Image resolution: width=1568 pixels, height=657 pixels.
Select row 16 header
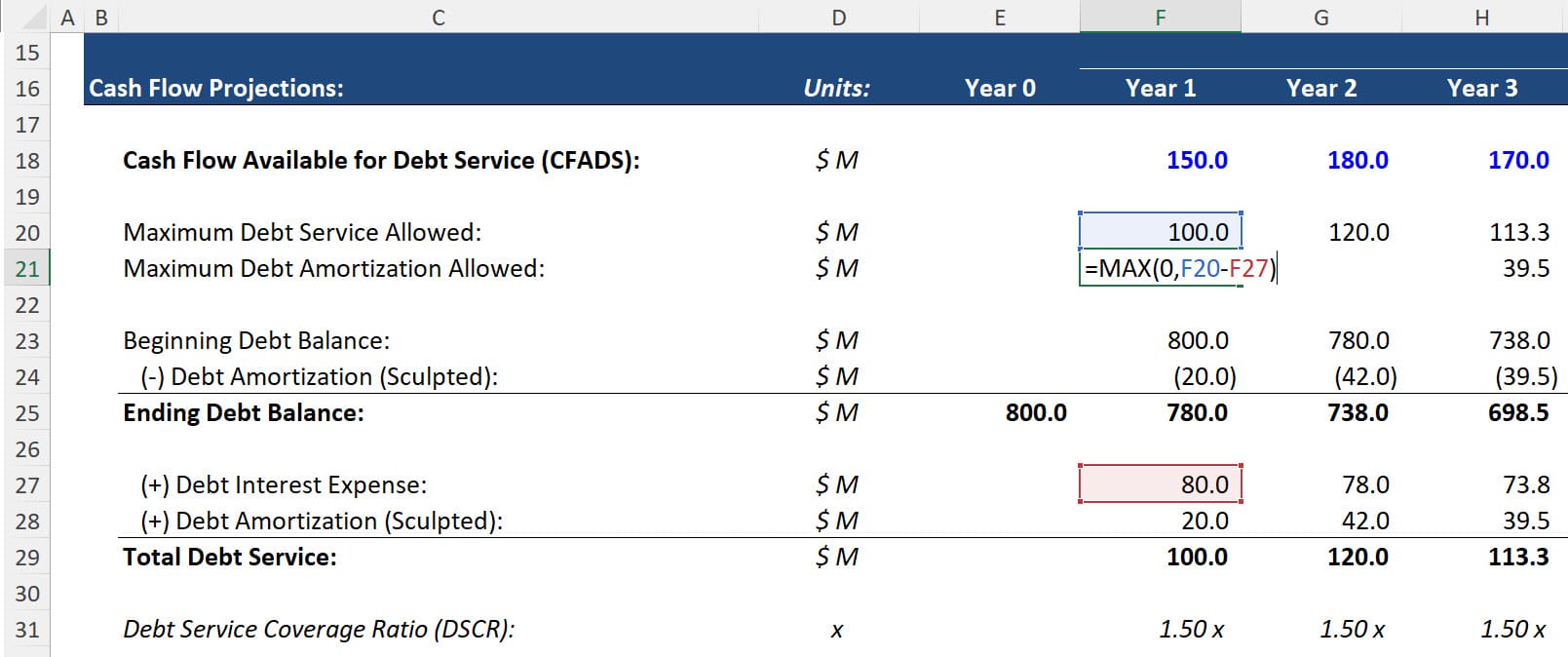click(28, 88)
